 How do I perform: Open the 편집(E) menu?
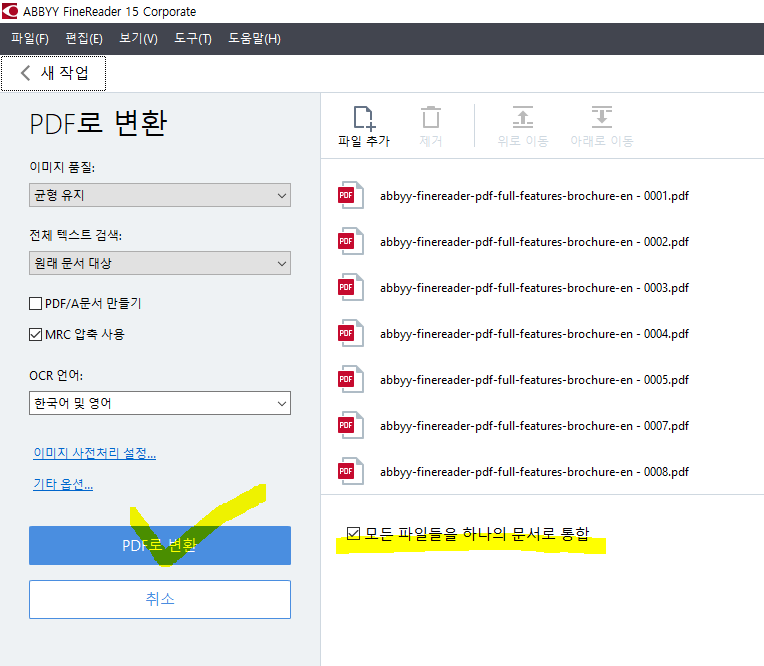(x=84, y=38)
